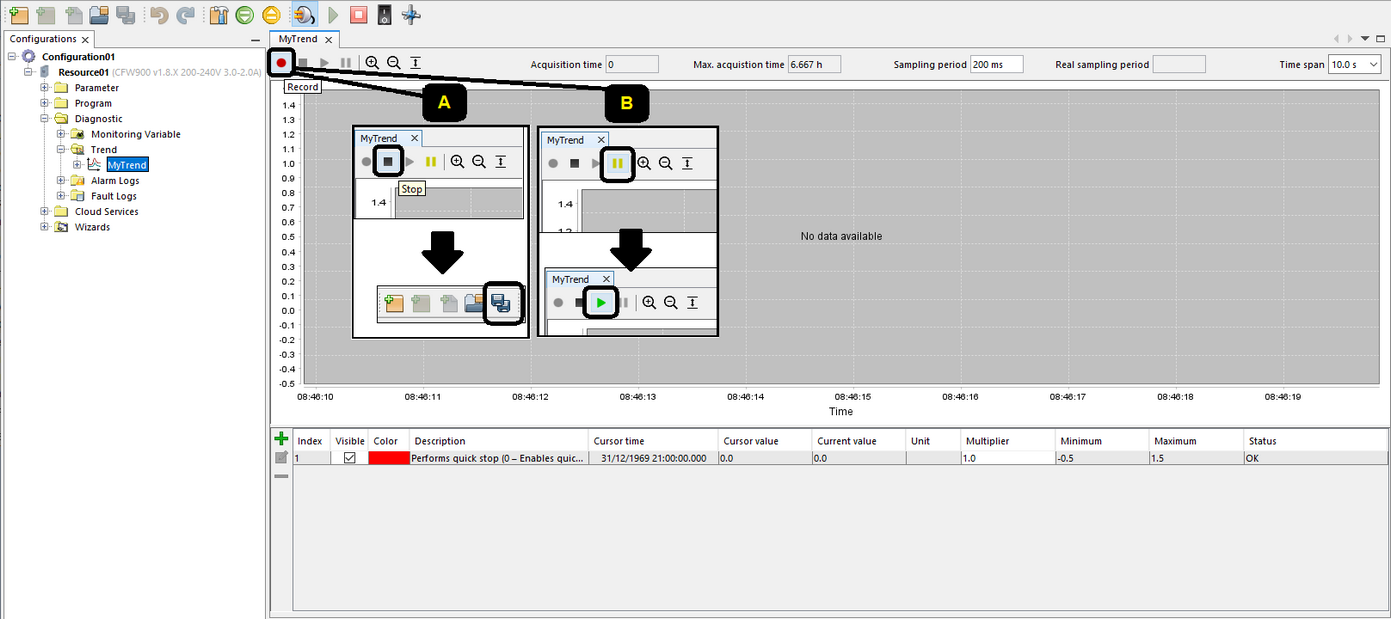
Task: Click the Undo icon in the main toolbar
Action: (x=159, y=14)
